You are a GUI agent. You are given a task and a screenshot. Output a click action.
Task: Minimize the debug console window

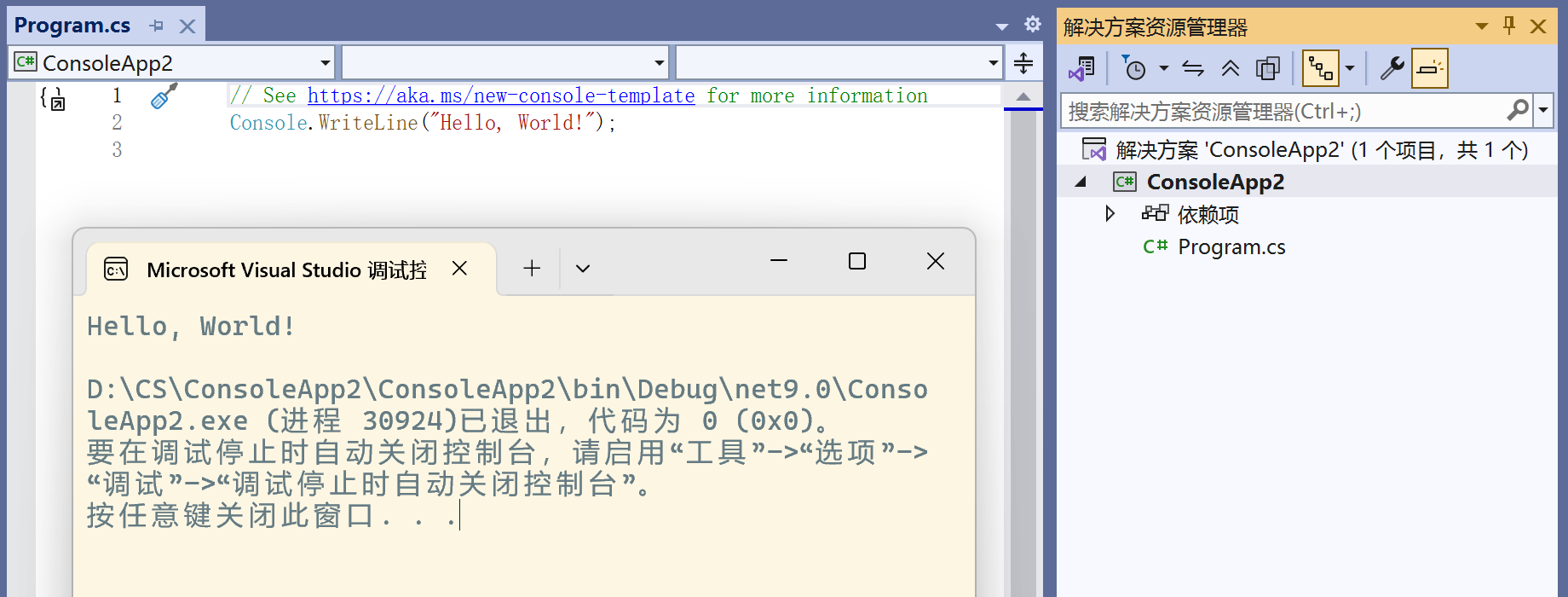[779, 261]
